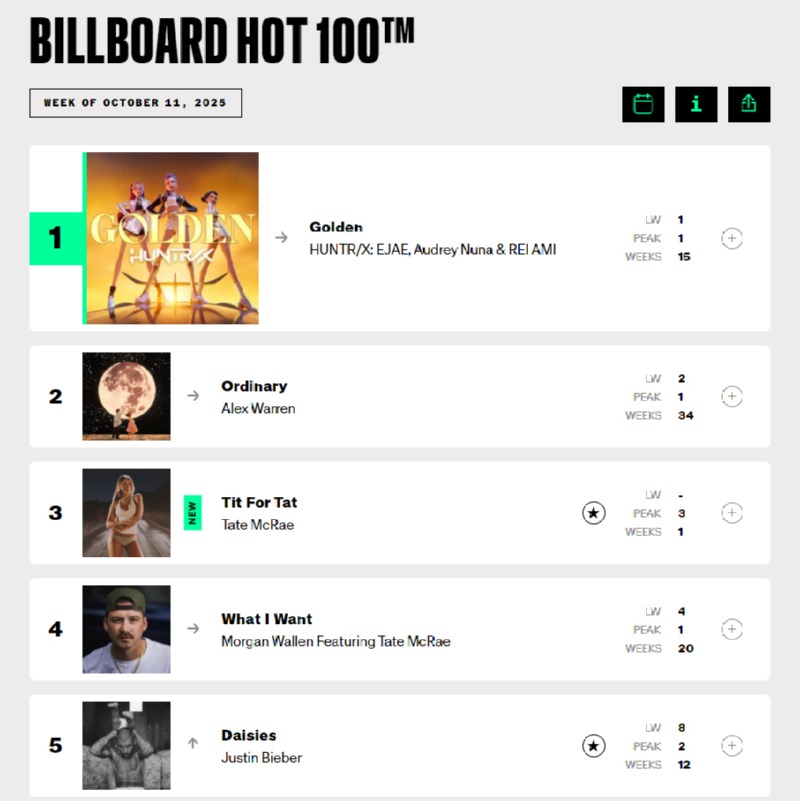
Task: Open the calendar date picker icon
Action: pos(643,104)
